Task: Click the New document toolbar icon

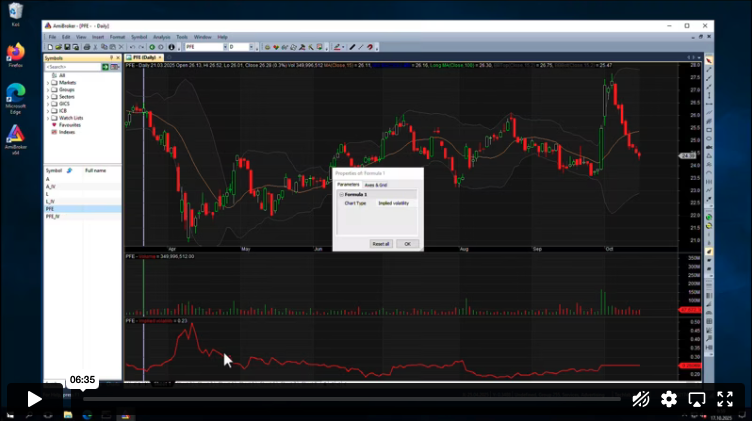Action: click(50, 47)
